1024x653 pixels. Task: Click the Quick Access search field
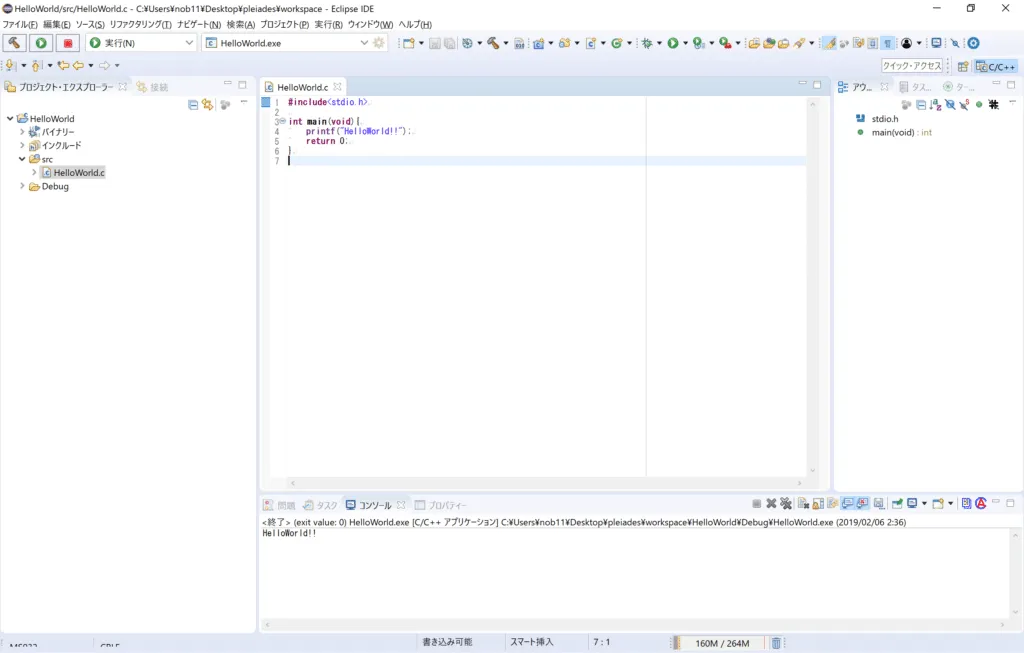click(x=912, y=66)
